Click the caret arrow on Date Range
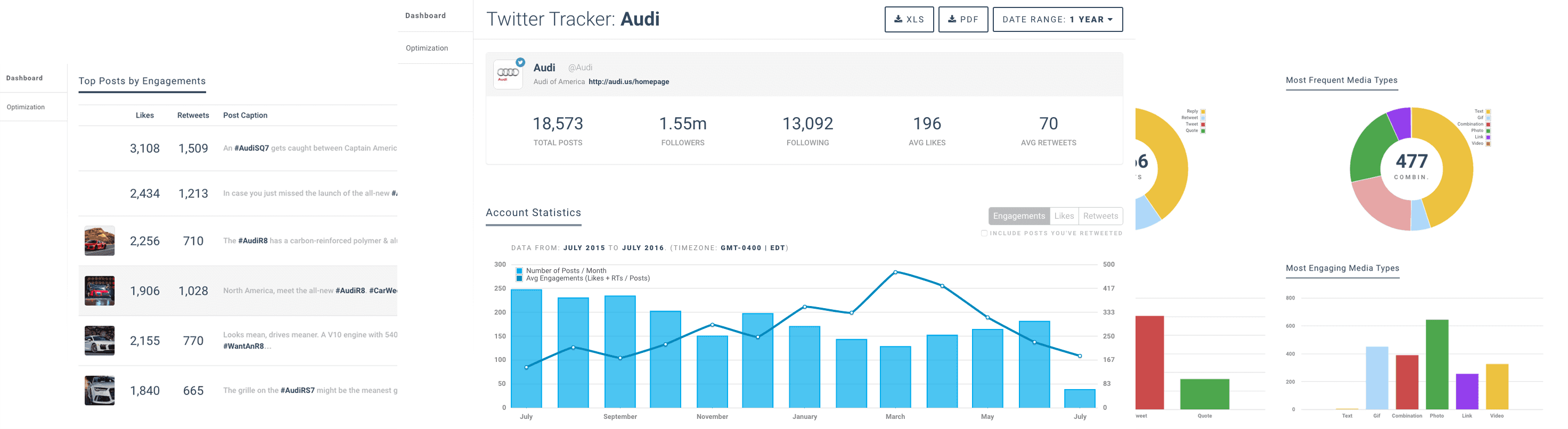Screen dimensions: 1568x429 pos(1110,20)
